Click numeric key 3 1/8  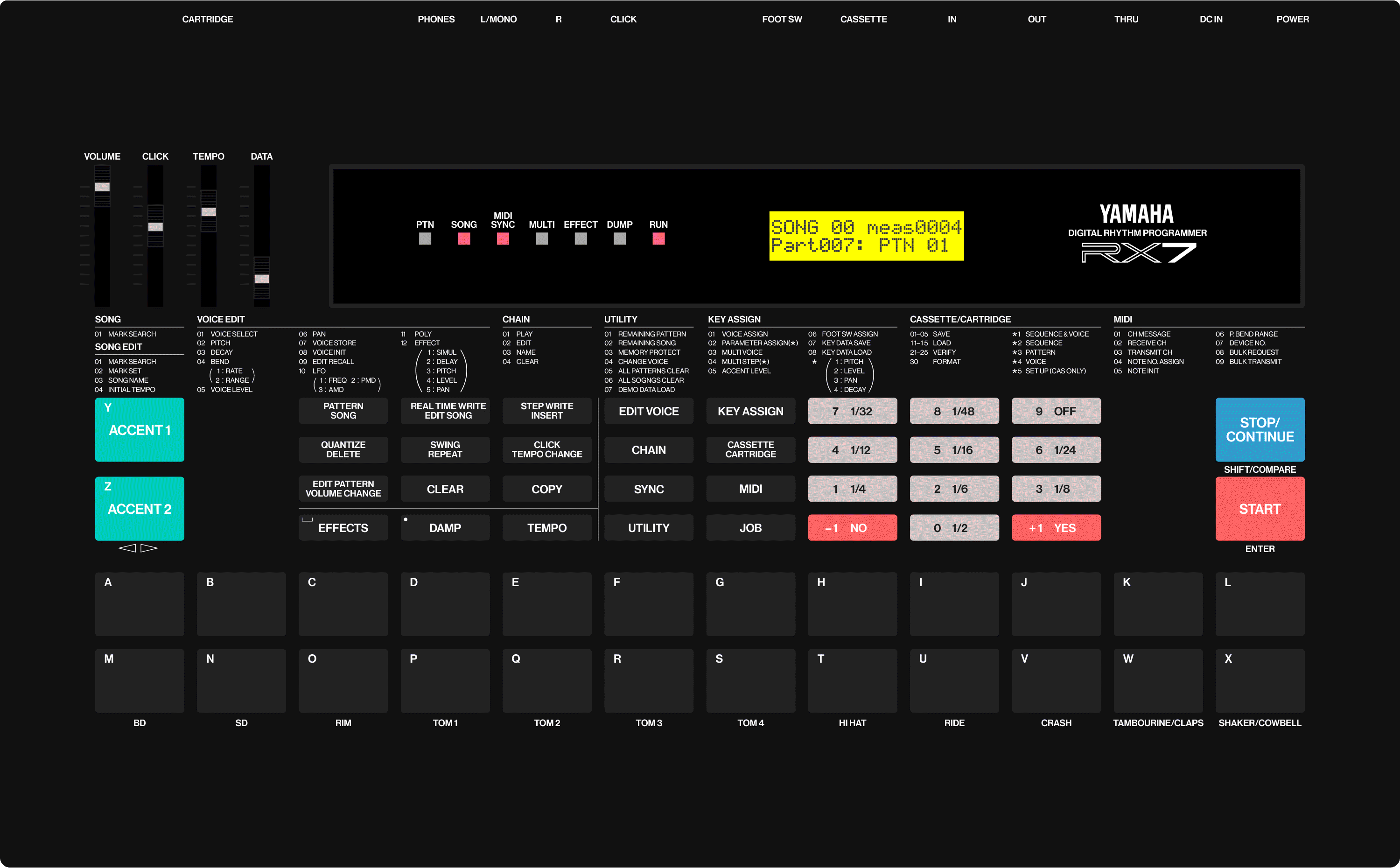pos(1056,489)
